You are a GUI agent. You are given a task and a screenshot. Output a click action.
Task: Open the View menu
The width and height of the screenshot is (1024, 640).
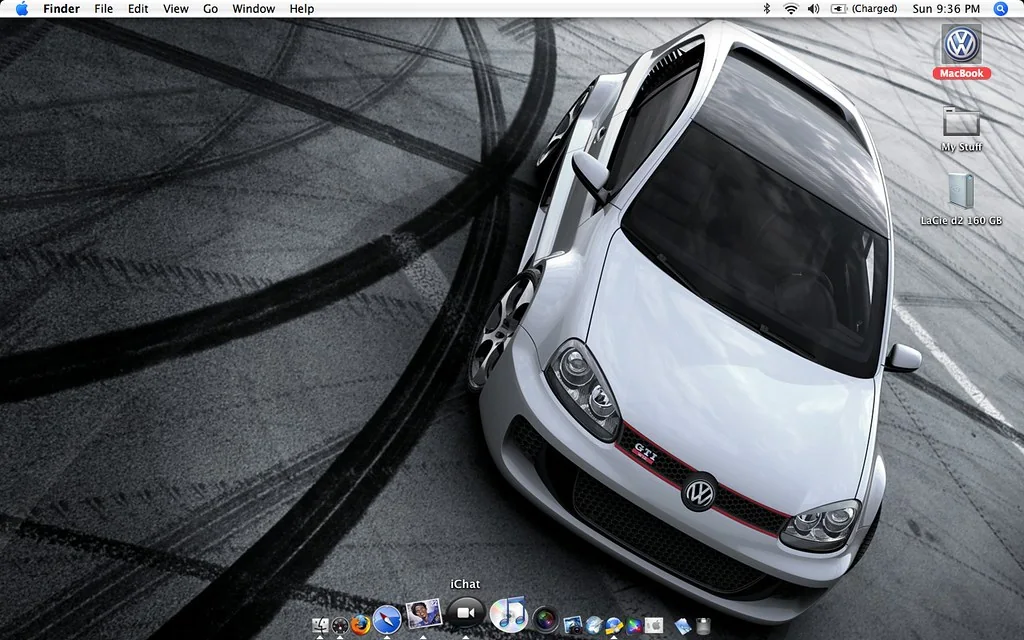click(x=176, y=8)
